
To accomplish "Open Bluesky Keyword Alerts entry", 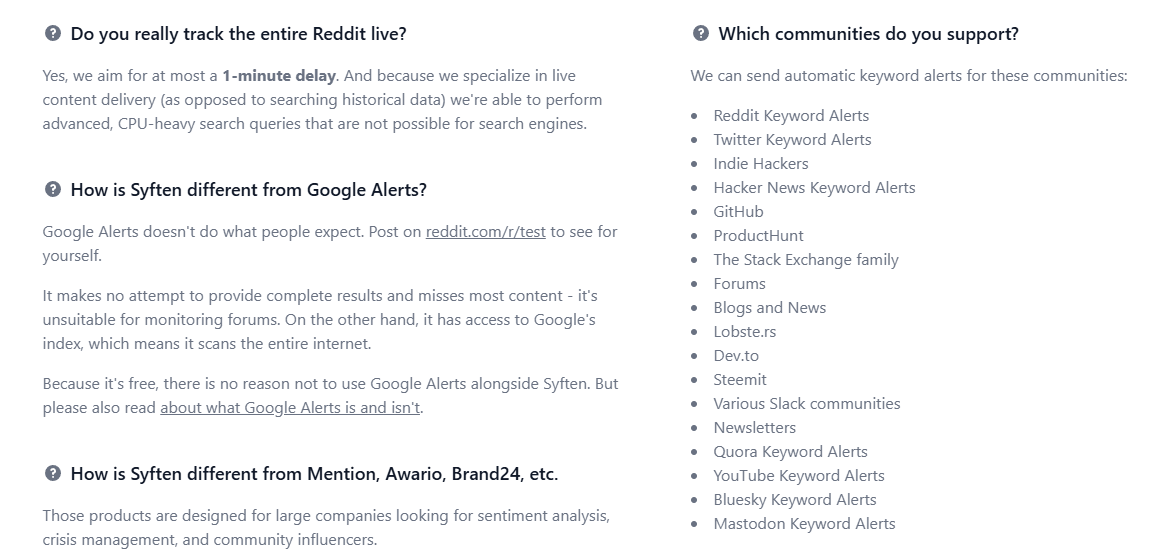I will 794,500.
